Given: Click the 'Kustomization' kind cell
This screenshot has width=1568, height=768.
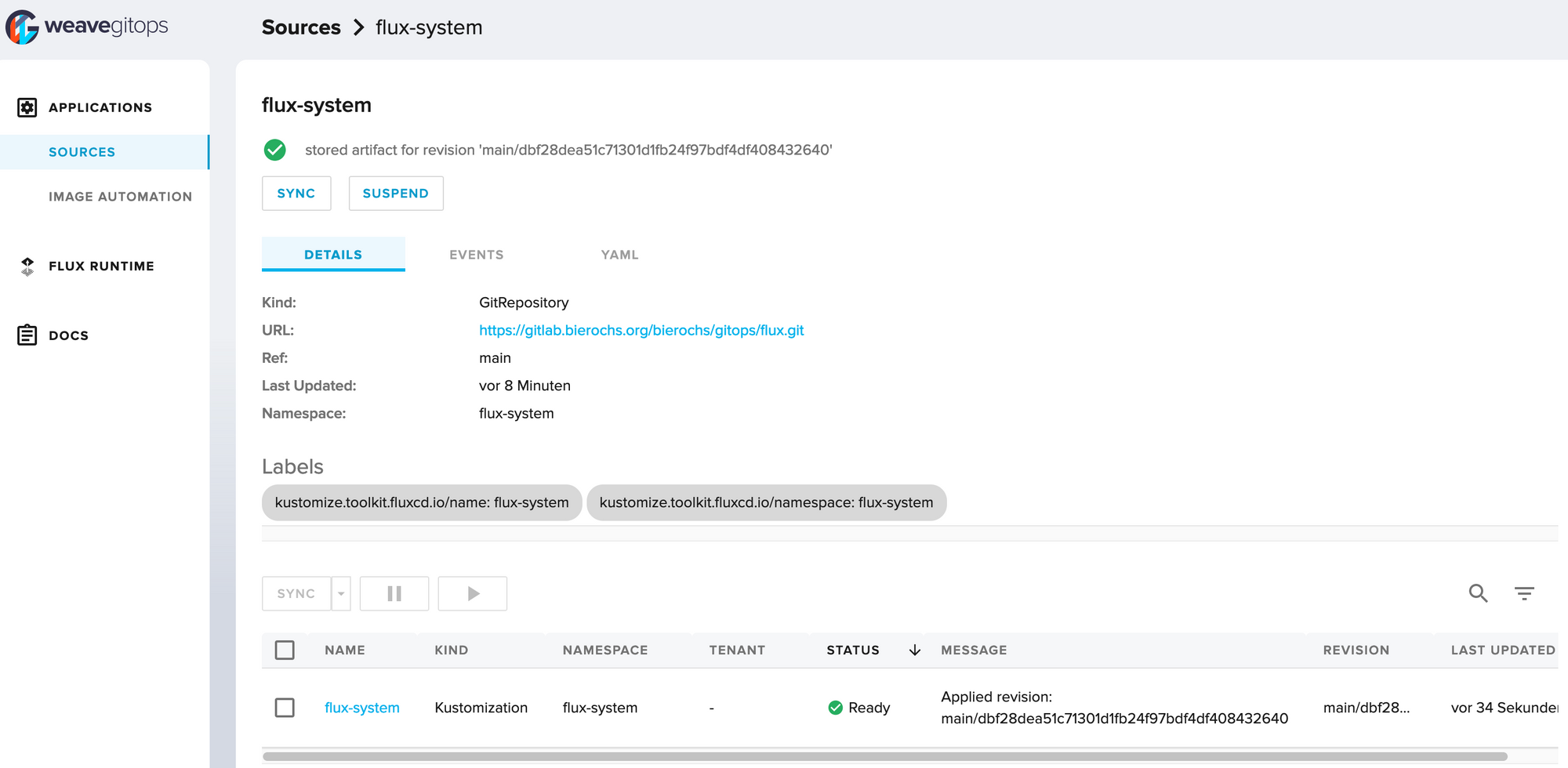Looking at the screenshot, I should (x=481, y=708).
